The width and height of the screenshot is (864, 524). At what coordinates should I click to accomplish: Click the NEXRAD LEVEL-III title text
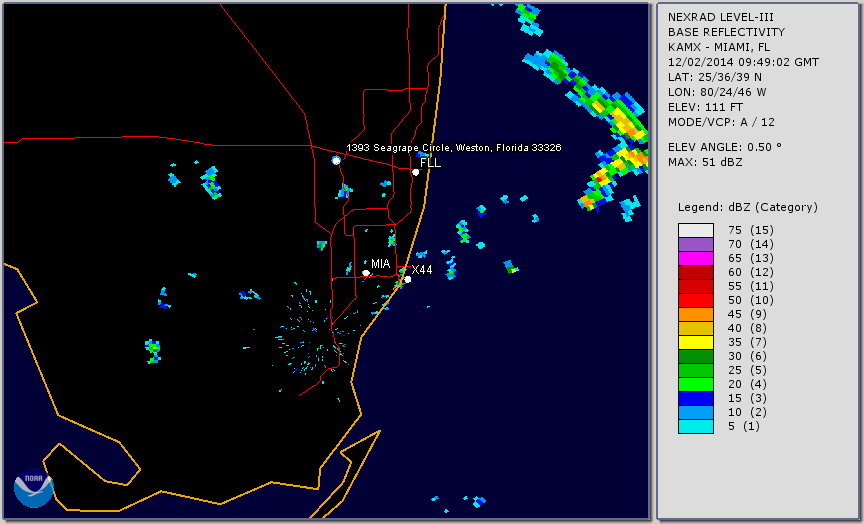(721, 18)
